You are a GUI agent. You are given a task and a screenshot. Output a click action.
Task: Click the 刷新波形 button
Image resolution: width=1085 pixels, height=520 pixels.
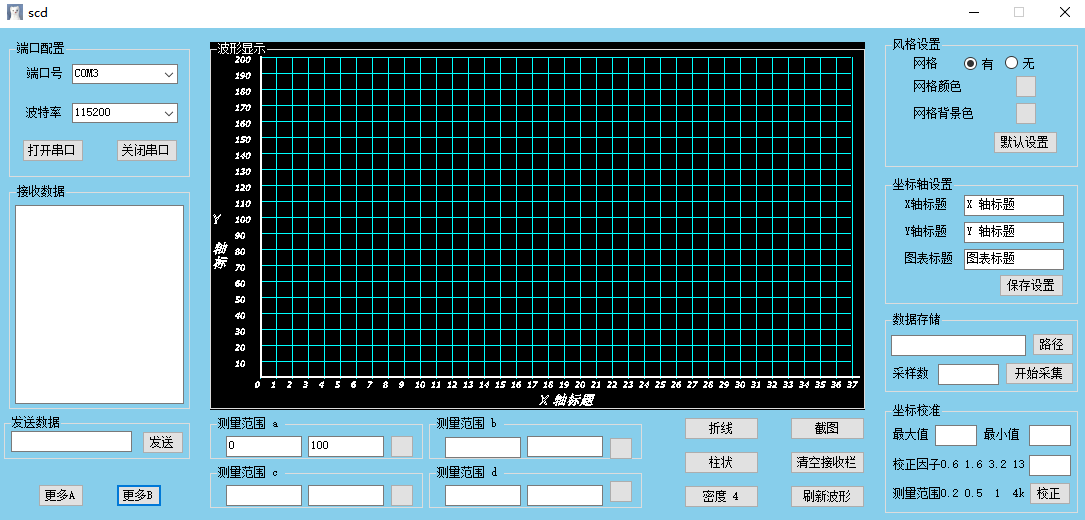827,496
